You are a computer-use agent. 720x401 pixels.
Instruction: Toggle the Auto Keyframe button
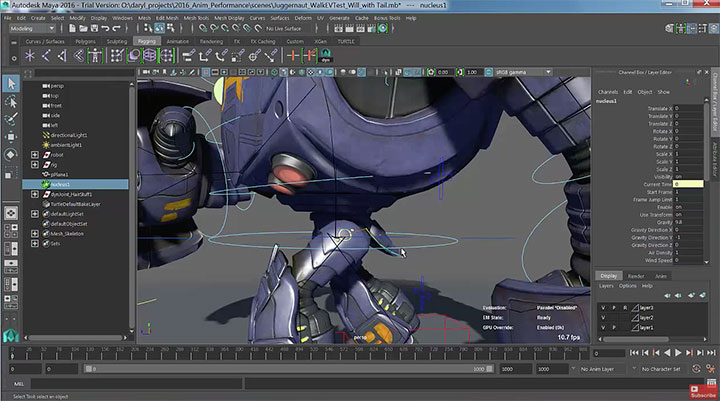(x=697, y=369)
